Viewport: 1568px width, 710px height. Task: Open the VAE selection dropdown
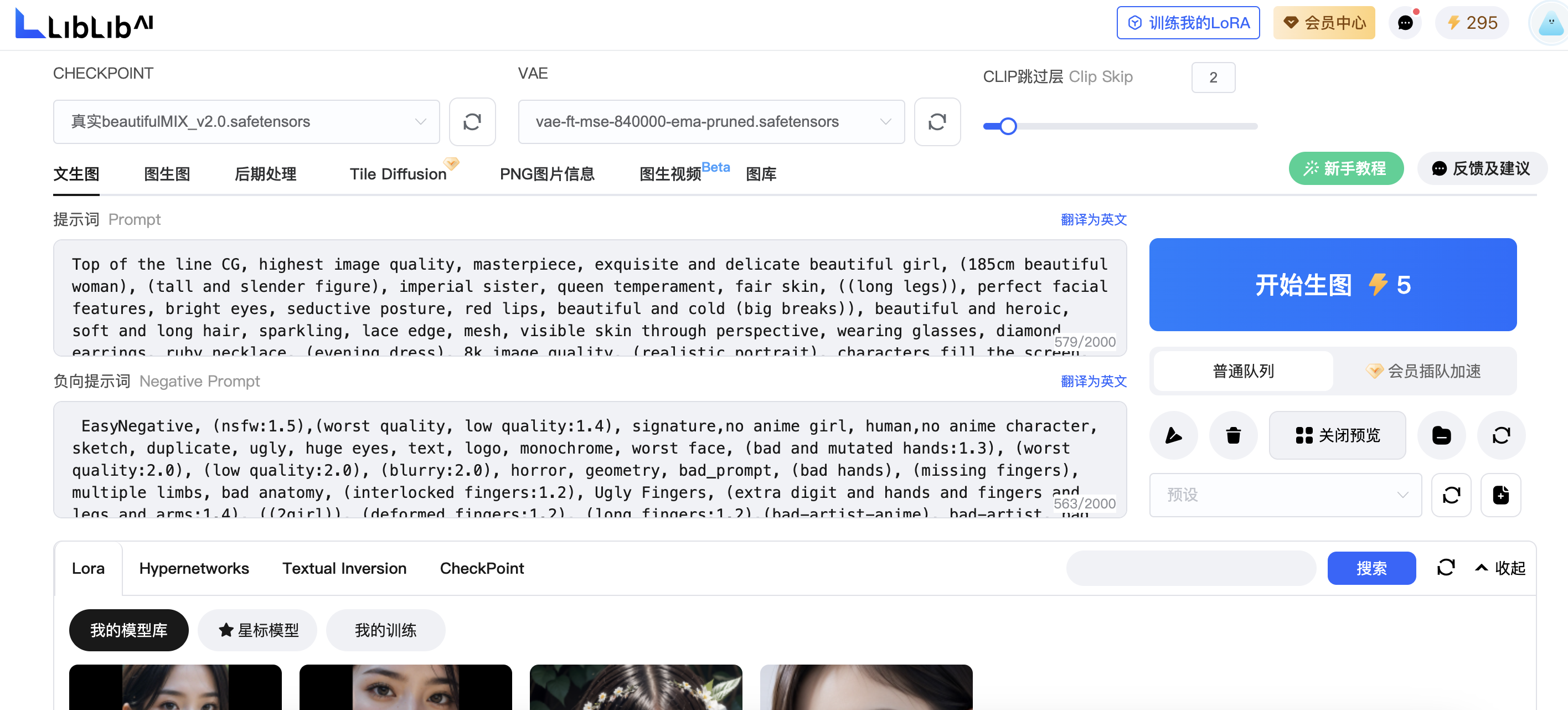click(x=711, y=122)
